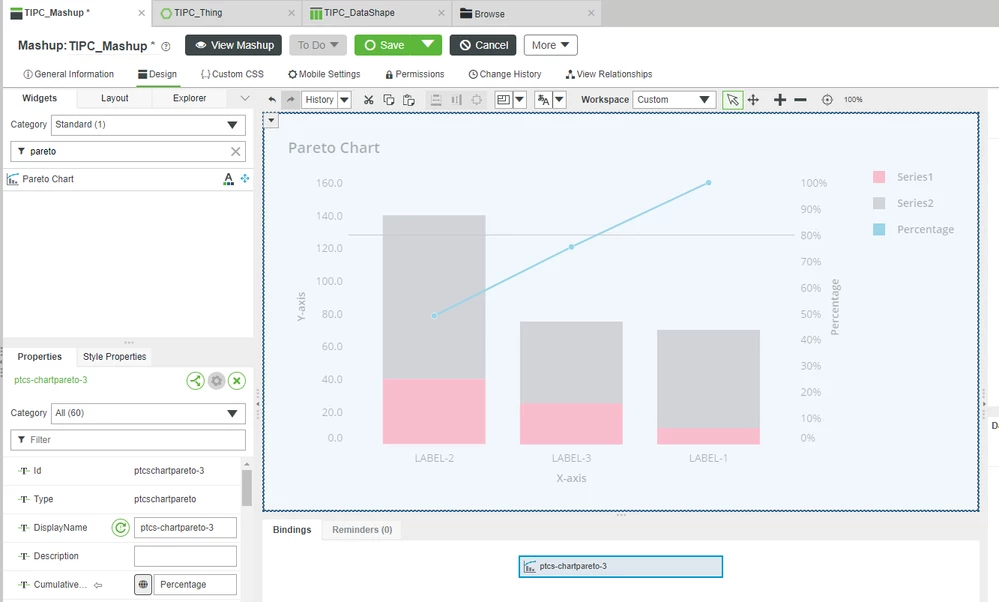Open the Mobile Settings tab
The width and height of the screenshot is (999, 602).
(324, 74)
